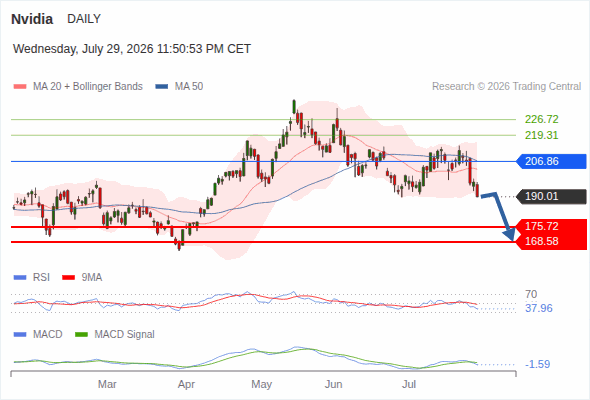Click the 219.31 resistance level label
This screenshot has width=590, height=400.
click(x=542, y=135)
